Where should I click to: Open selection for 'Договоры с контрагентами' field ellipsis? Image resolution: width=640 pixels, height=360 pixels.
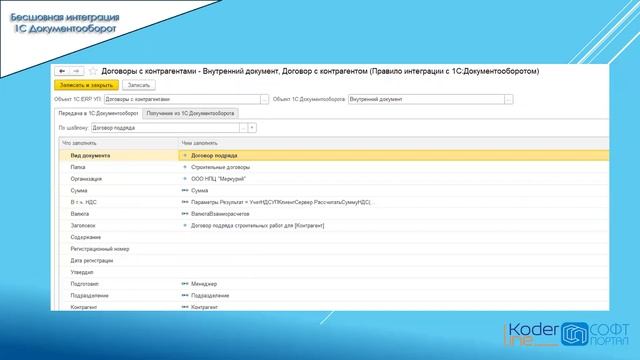coord(264,99)
